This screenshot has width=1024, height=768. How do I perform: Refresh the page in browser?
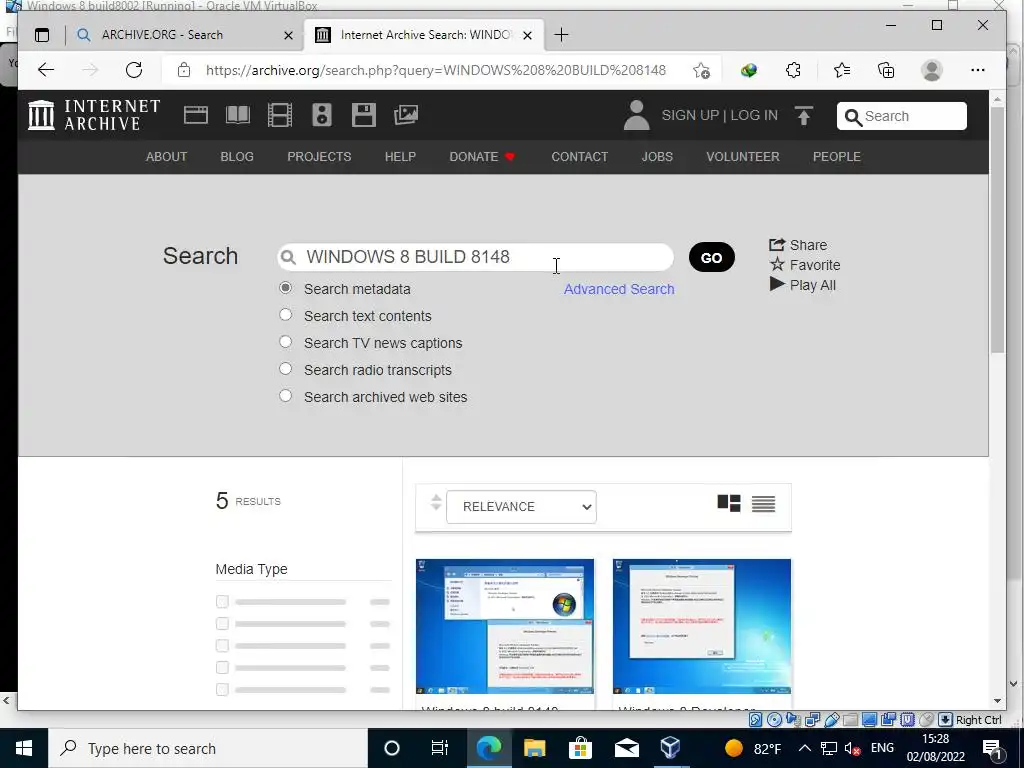point(134,70)
